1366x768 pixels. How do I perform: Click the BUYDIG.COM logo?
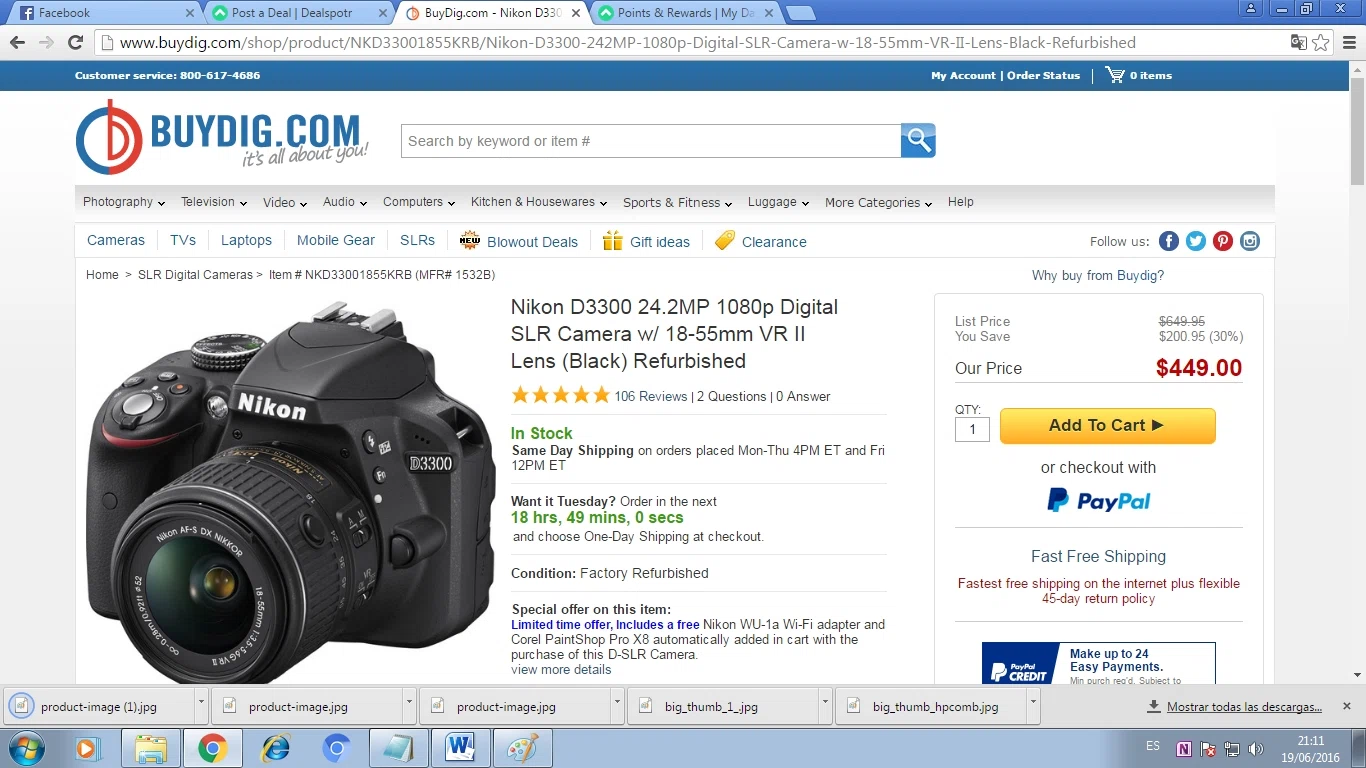click(x=222, y=137)
